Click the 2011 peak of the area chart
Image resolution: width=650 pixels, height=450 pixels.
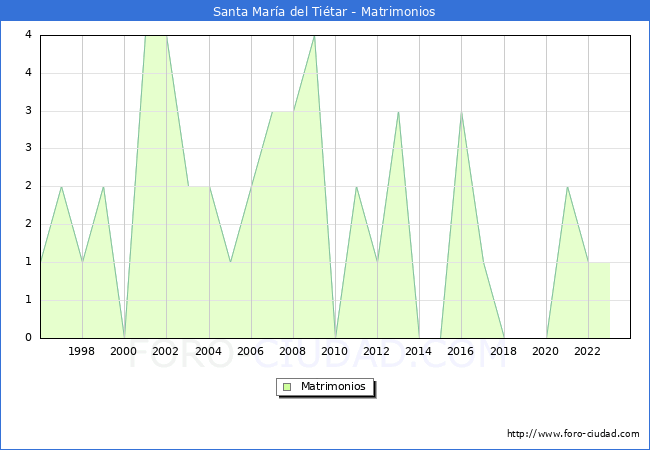tap(356, 187)
